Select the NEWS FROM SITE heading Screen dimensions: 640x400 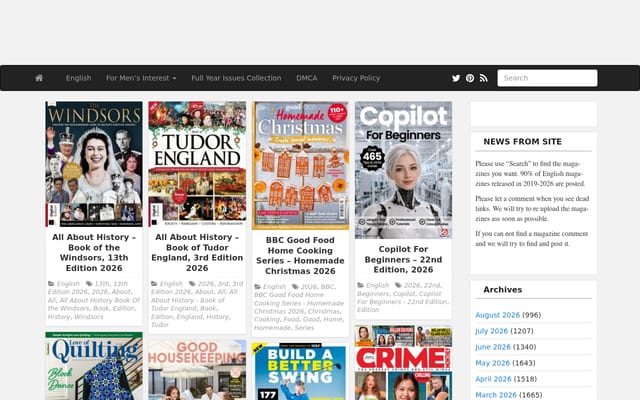(522, 142)
